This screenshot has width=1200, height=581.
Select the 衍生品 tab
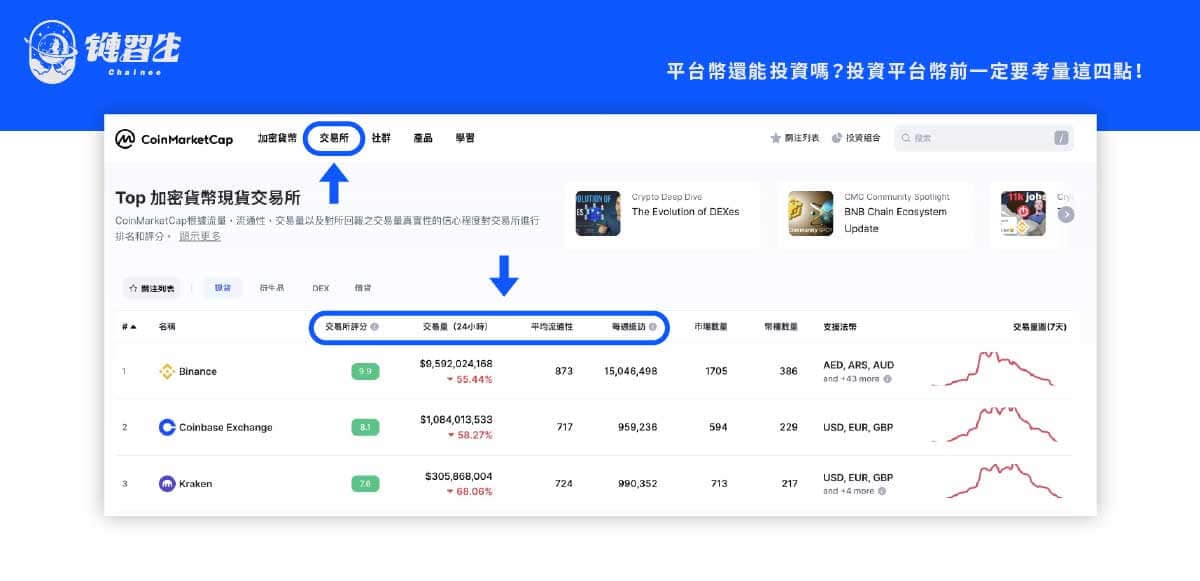(272, 288)
